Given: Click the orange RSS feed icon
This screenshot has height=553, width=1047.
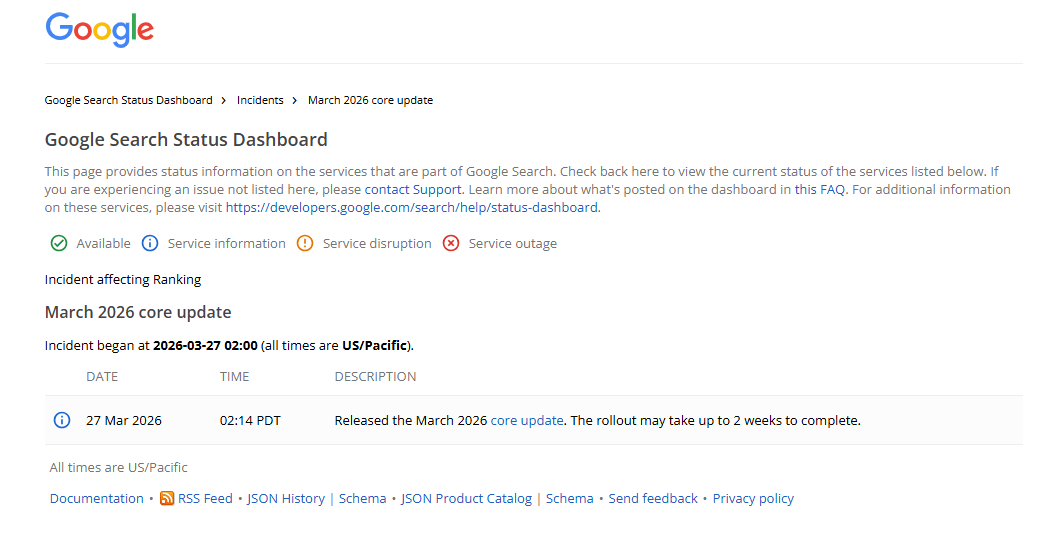Looking at the screenshot, I should [x=167, y=498].
